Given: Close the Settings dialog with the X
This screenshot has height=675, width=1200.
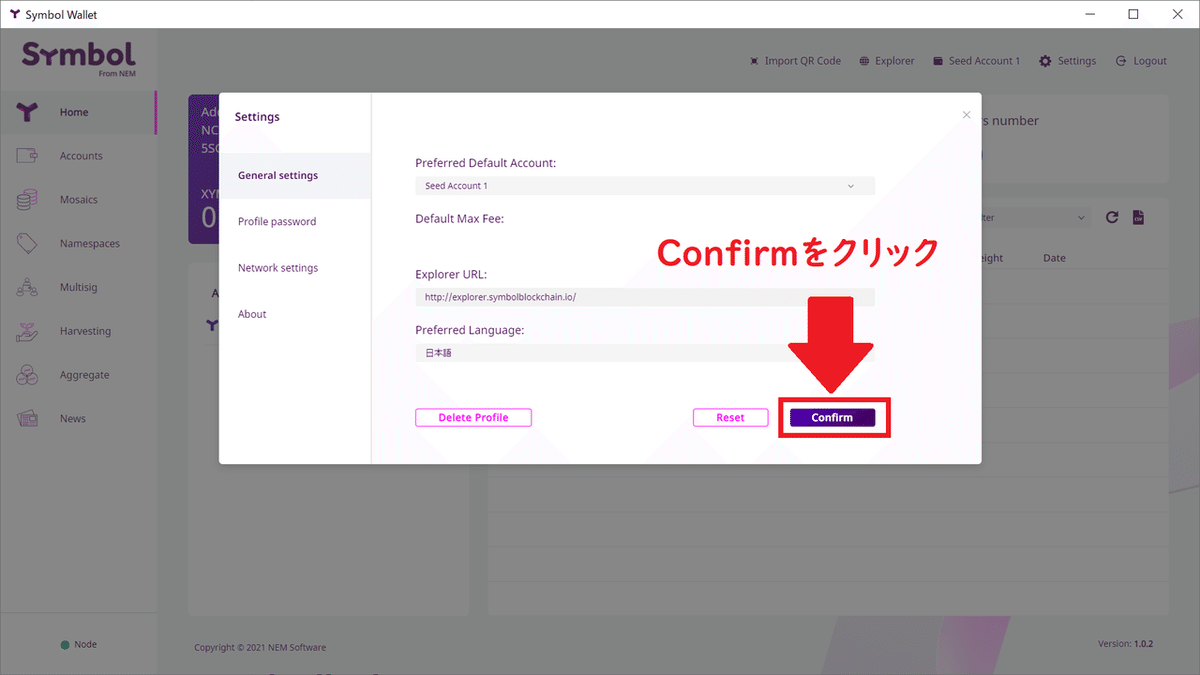Looking at the screenshot, I should pyautogui.click(x=966, y=115).
